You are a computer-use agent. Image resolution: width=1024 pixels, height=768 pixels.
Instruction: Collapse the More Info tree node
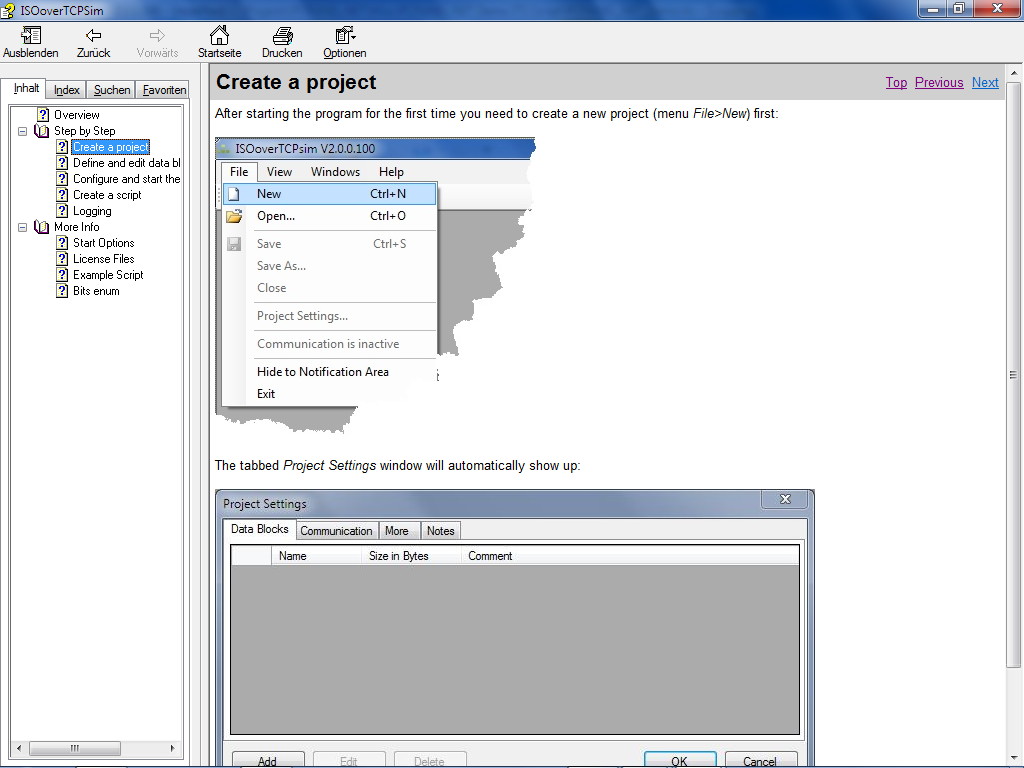(23, 227)
